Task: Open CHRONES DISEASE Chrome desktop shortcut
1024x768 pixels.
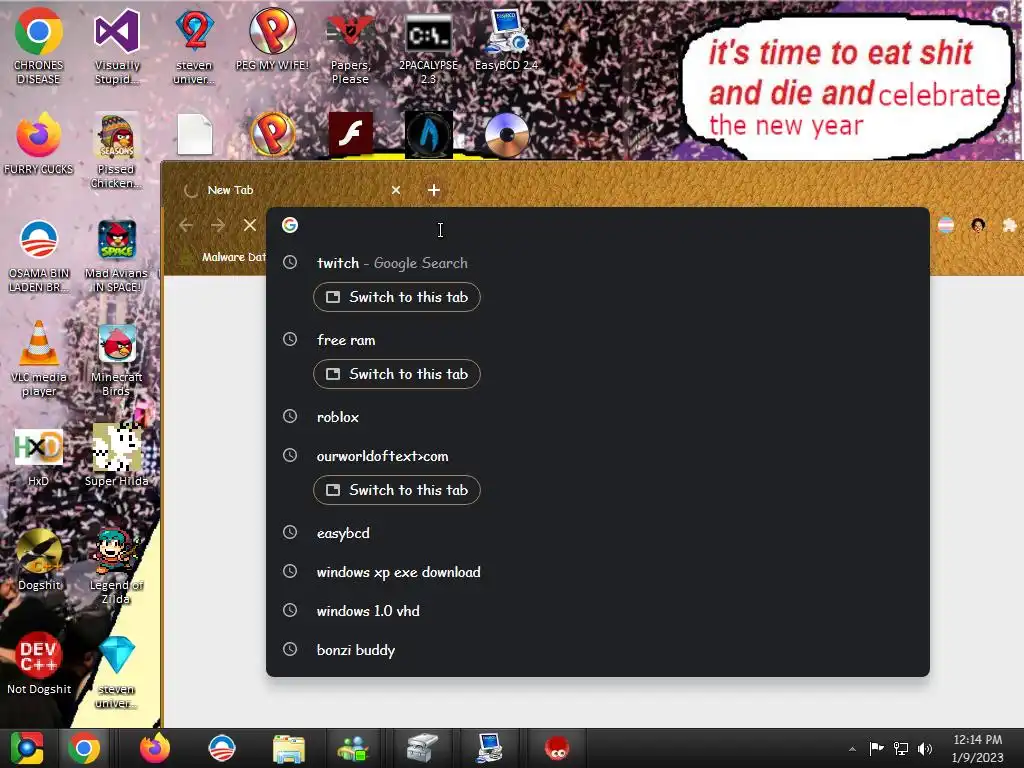Action: point(38,46)
